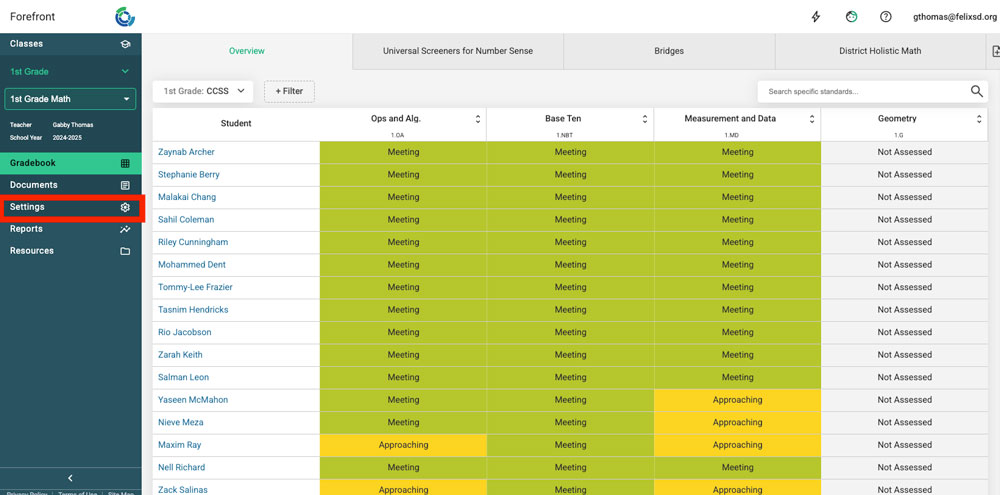Image resolution: width=1000 pixels, height=495 pixels.
Task: Click the lightning bolt icon in header
Action: 816,17
